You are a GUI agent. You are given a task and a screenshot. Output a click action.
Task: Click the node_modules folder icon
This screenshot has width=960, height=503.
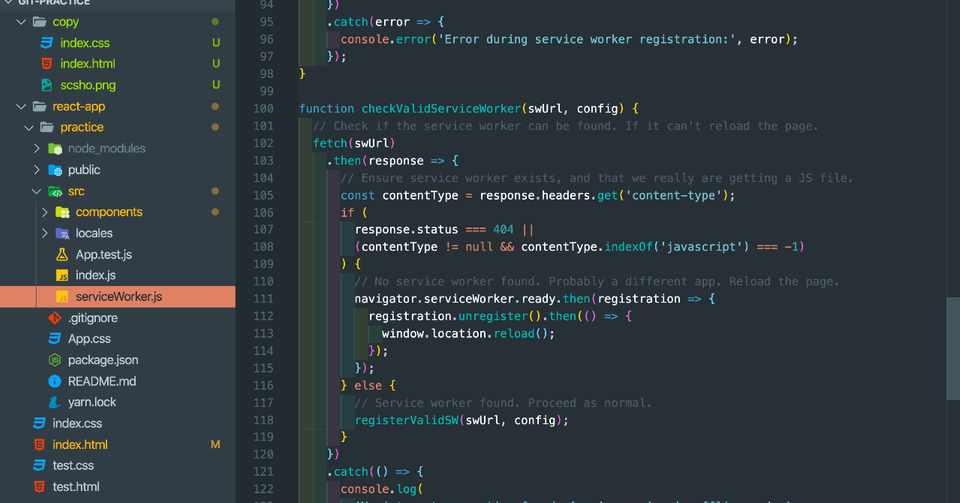(x=55, y=149)
